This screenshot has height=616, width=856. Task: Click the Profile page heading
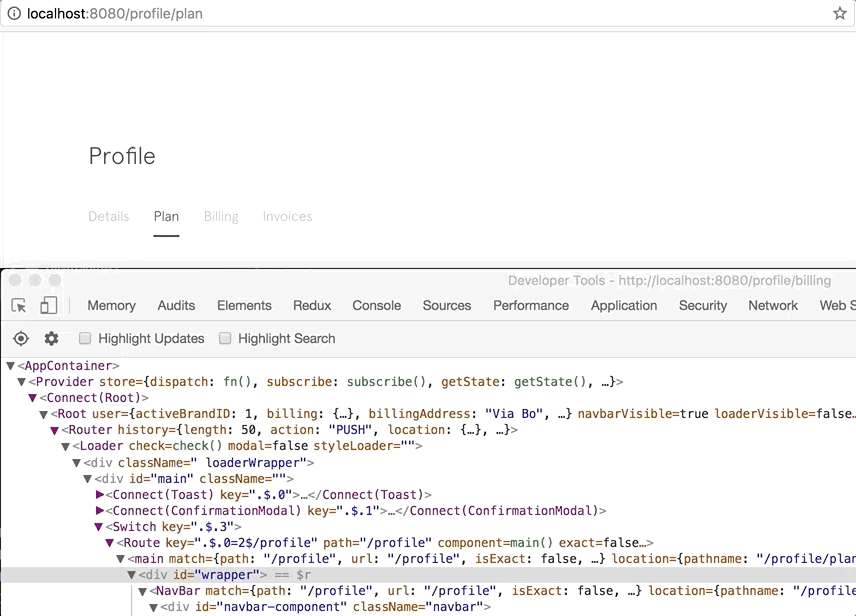coord(122,156)
